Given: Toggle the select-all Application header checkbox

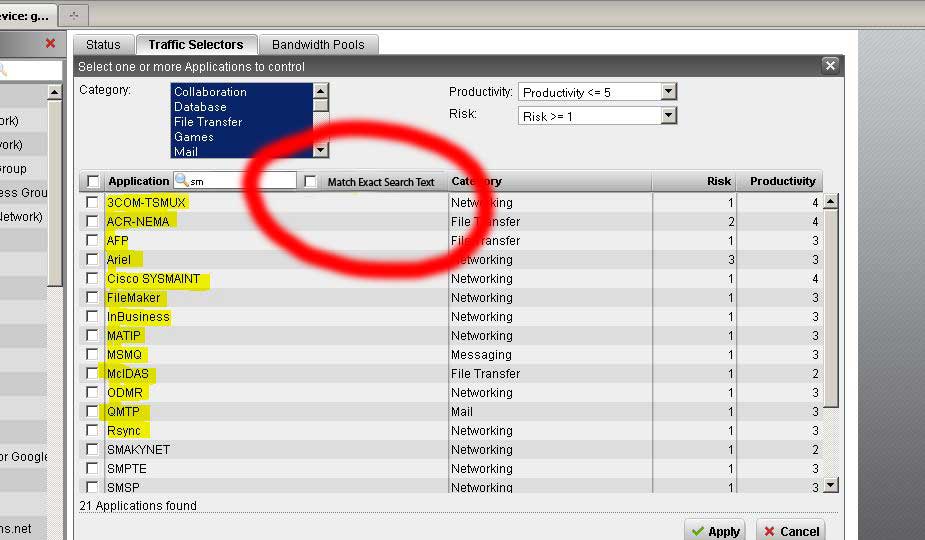Looking at the screenshot, I should click(93, 182).
